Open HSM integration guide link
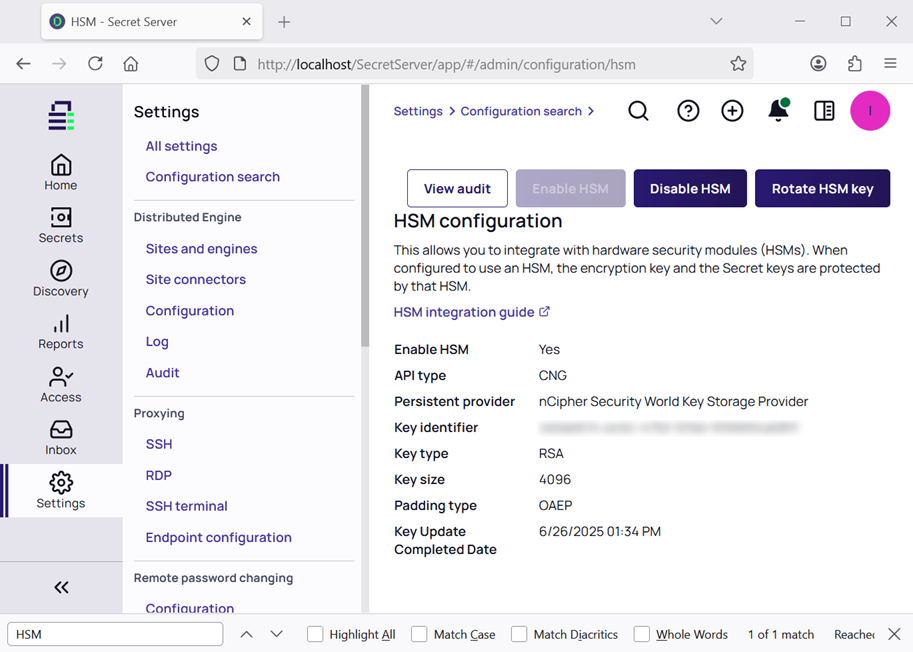The image size is (913, 652). coord(472,312)
